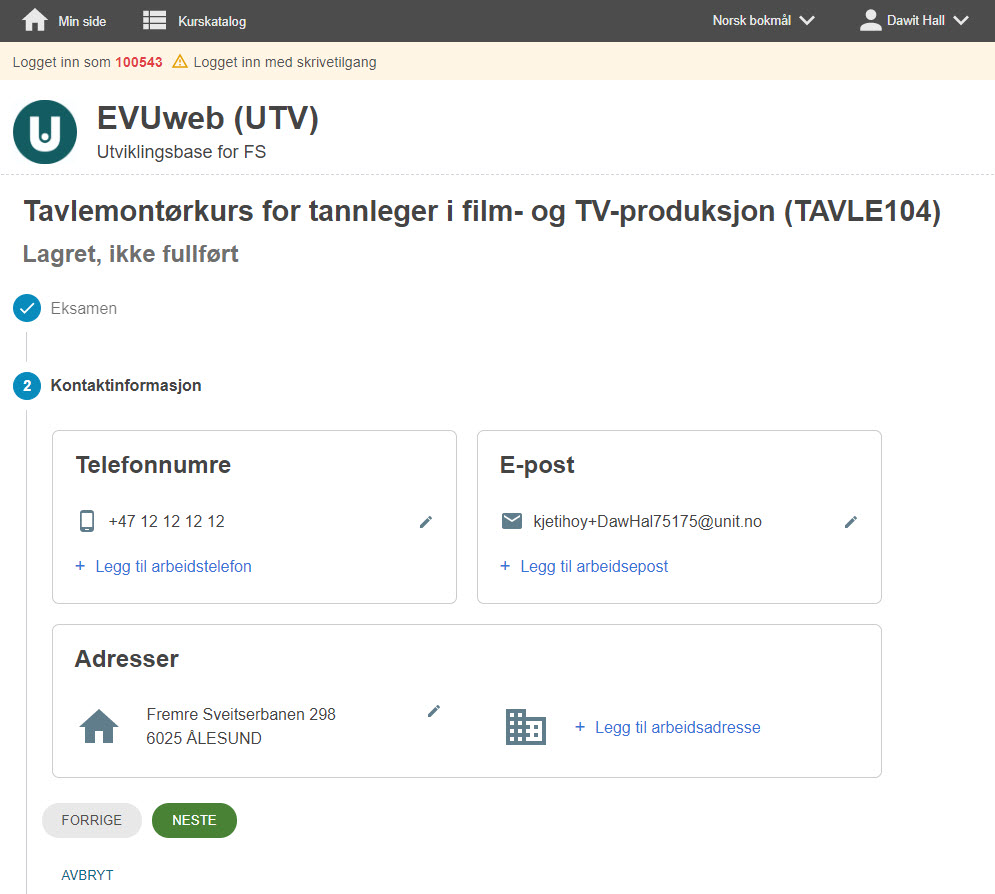Select the EVUweb (UTV) title
995x894 pixels.
(208, 118)
